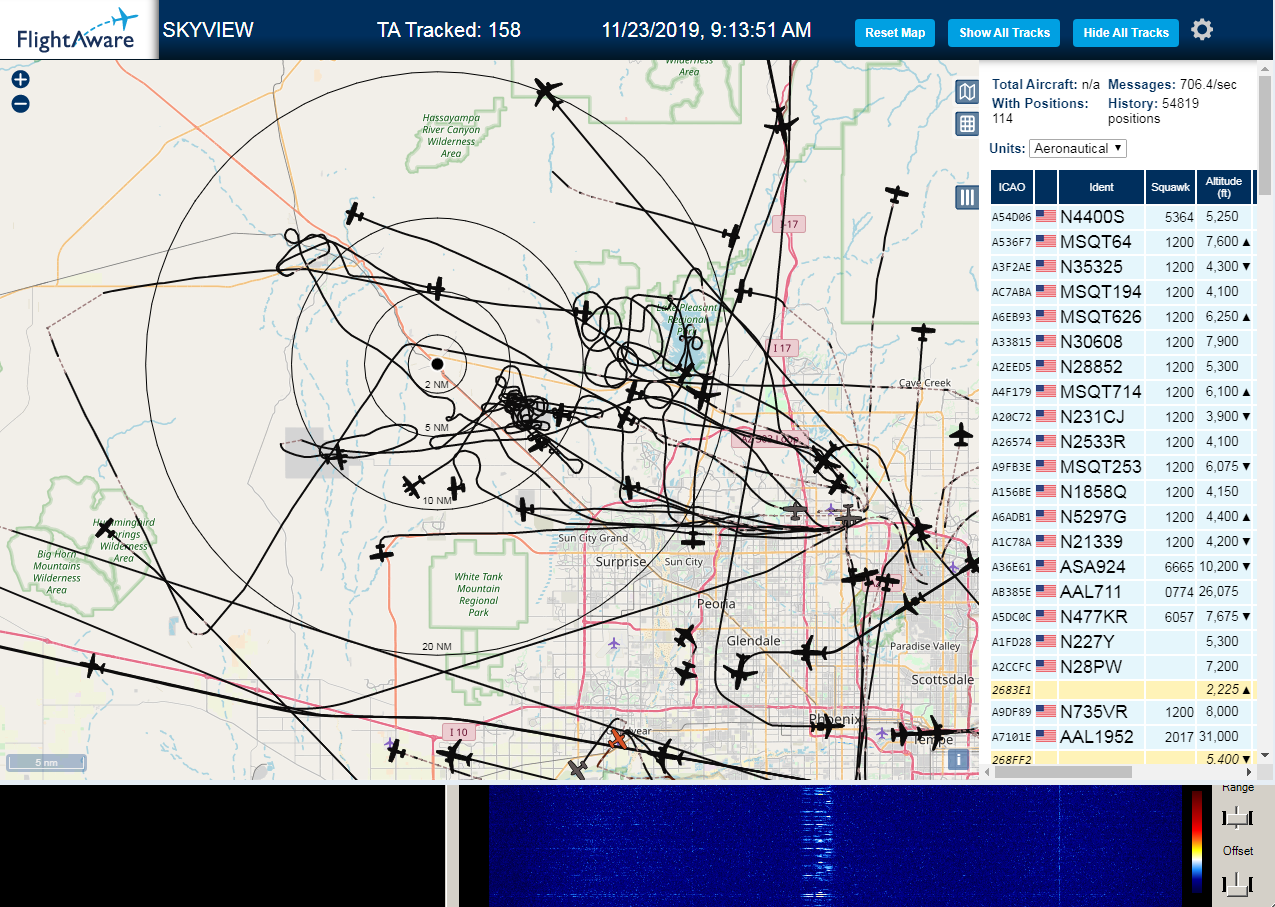Sort table by Ident column header
The image size is (1275, 907).
(1101, 187)
